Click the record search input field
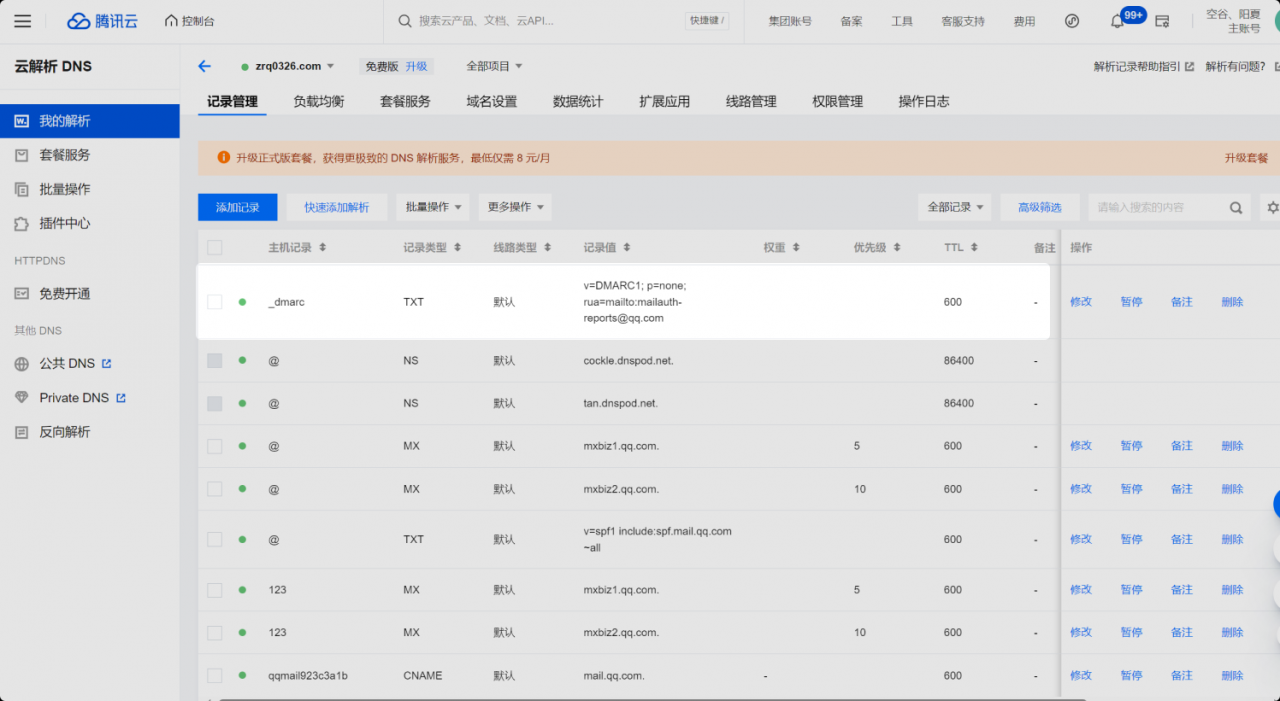The width and height of the screenshot is (1280, 701). click(x=1158, y=208)
